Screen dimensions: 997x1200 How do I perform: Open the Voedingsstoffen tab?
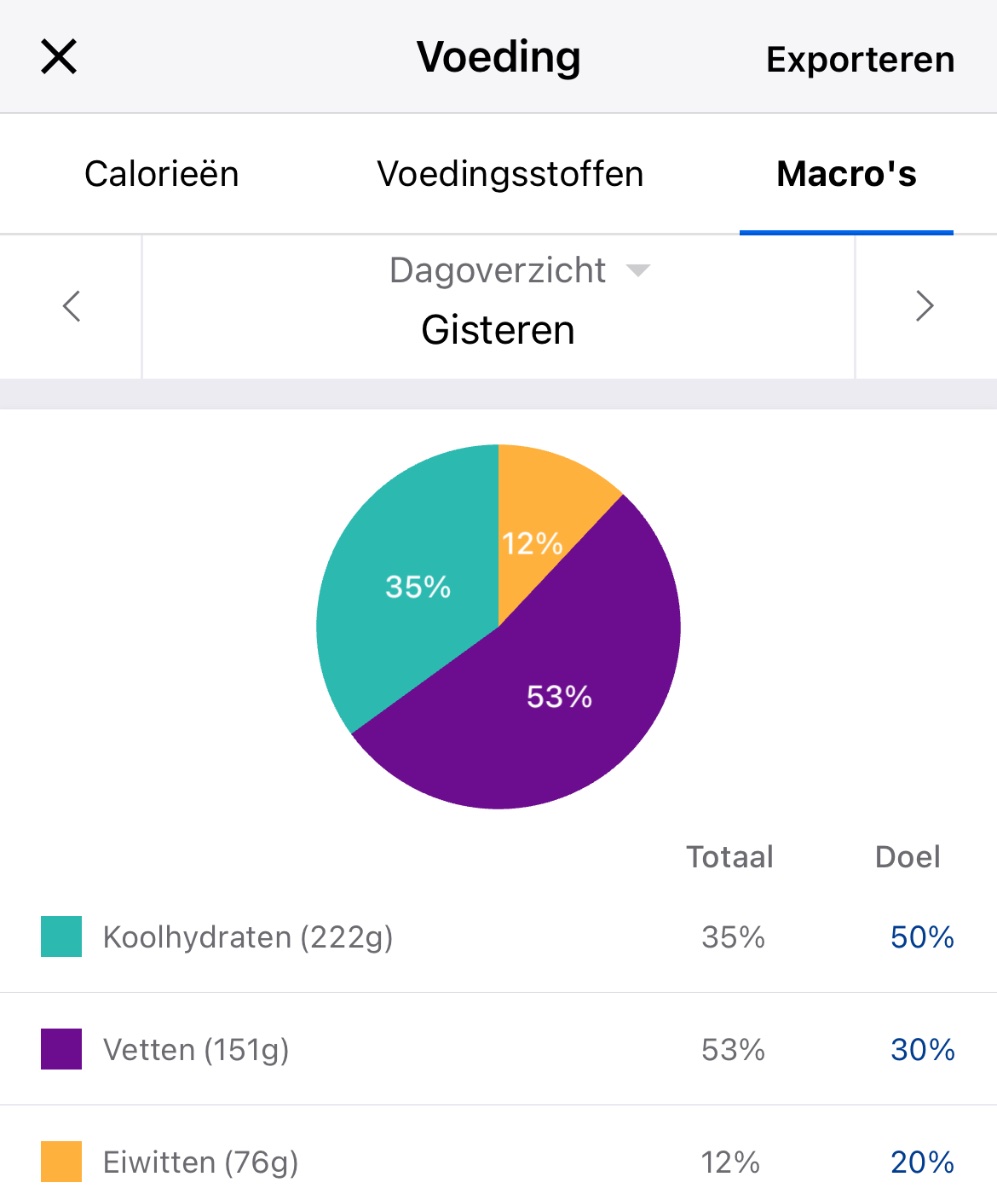click(510, 174)
